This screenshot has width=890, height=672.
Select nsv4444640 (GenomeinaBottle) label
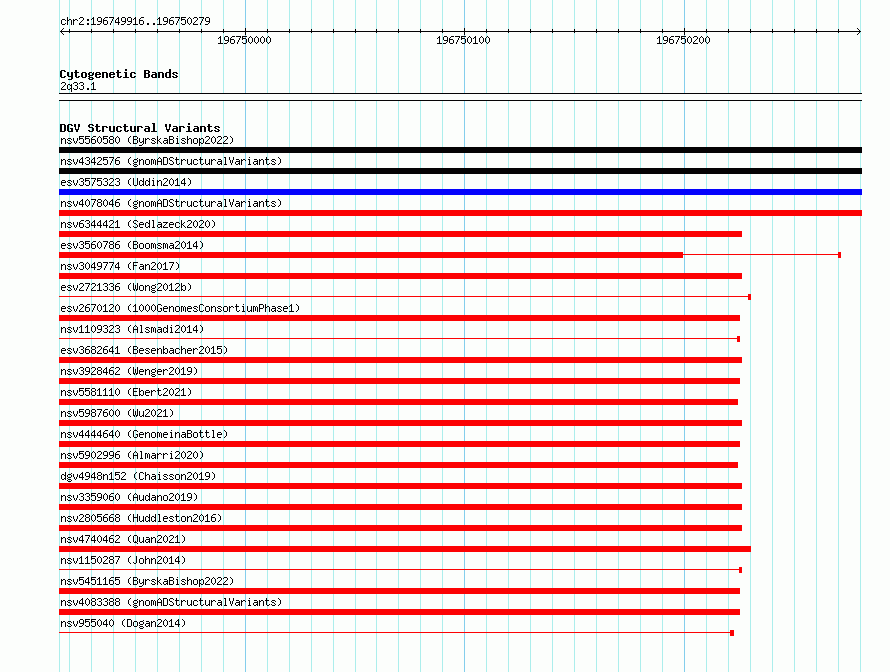pos(144,434)
